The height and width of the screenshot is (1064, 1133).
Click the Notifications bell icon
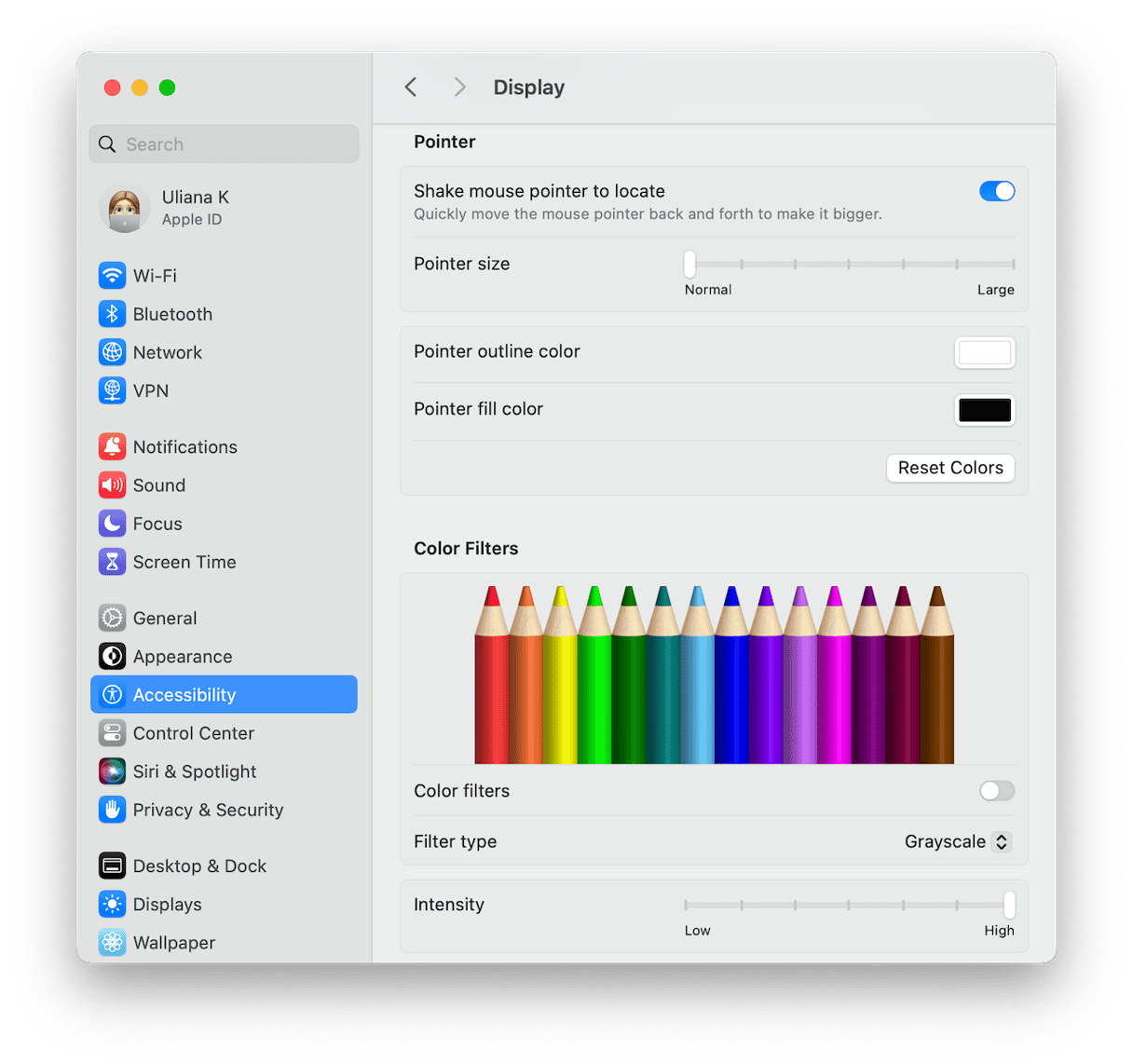pos(112,447)
